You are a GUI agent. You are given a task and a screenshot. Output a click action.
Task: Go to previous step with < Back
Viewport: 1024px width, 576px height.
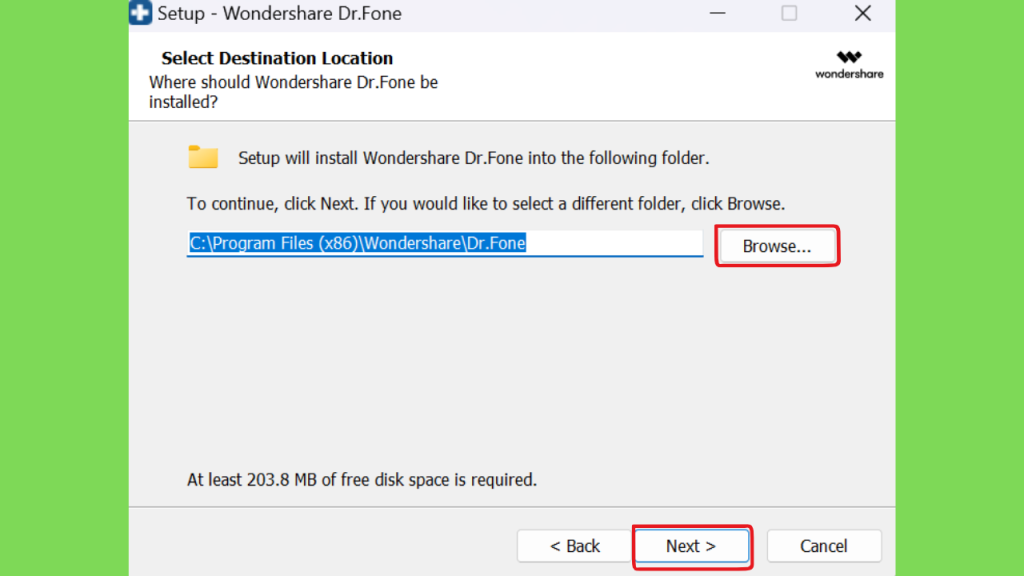click(x=575, y=546)
